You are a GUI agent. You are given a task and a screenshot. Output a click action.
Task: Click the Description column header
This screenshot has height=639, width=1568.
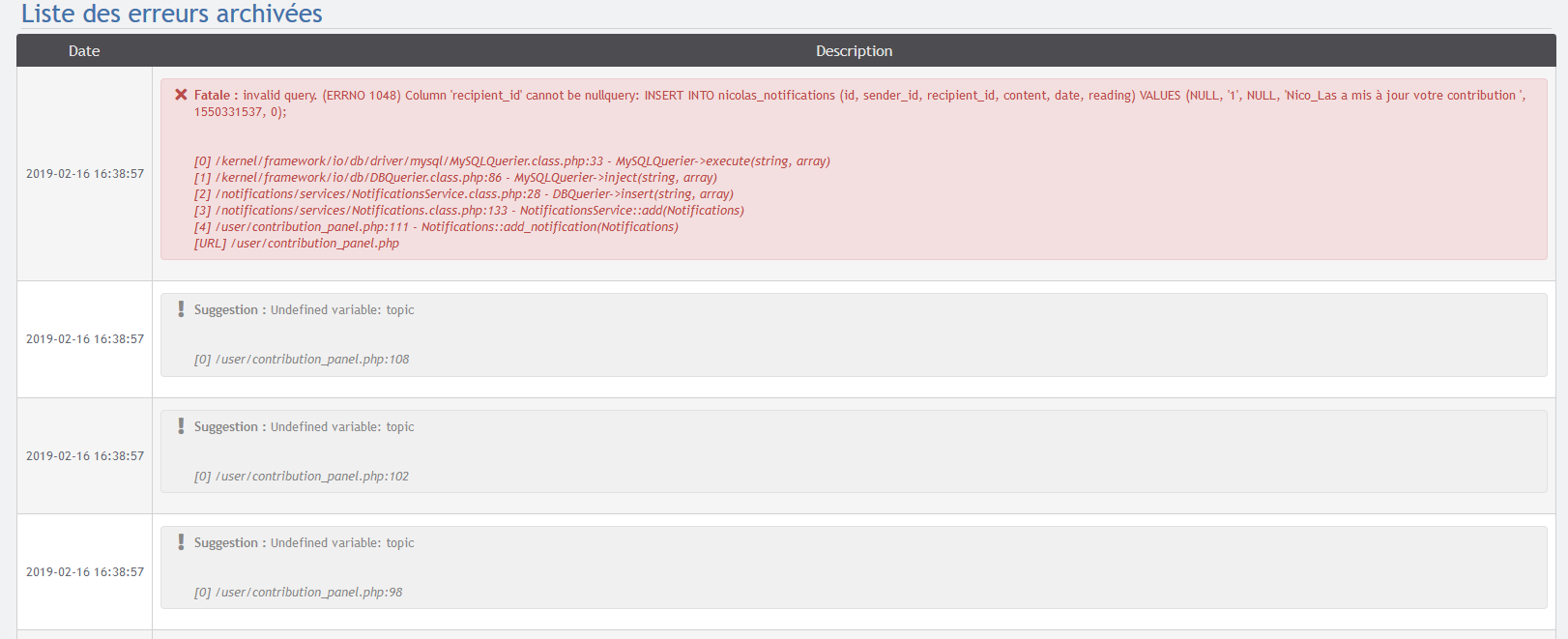point(854,51)
